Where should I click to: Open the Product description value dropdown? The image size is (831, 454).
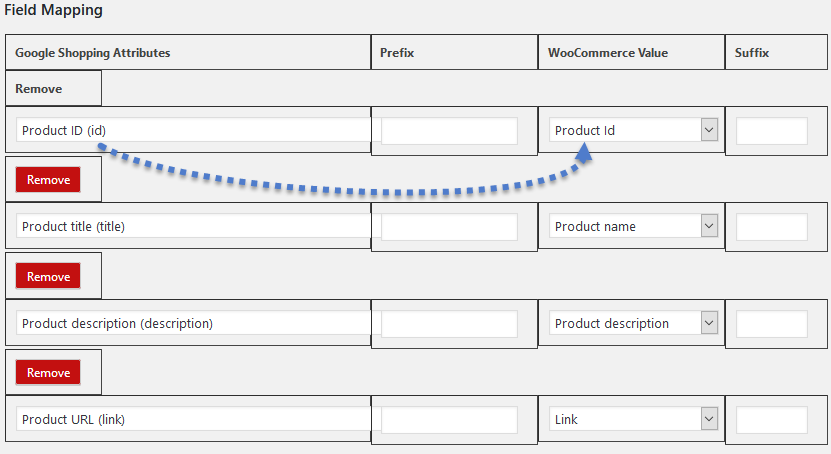coord(709,323)
